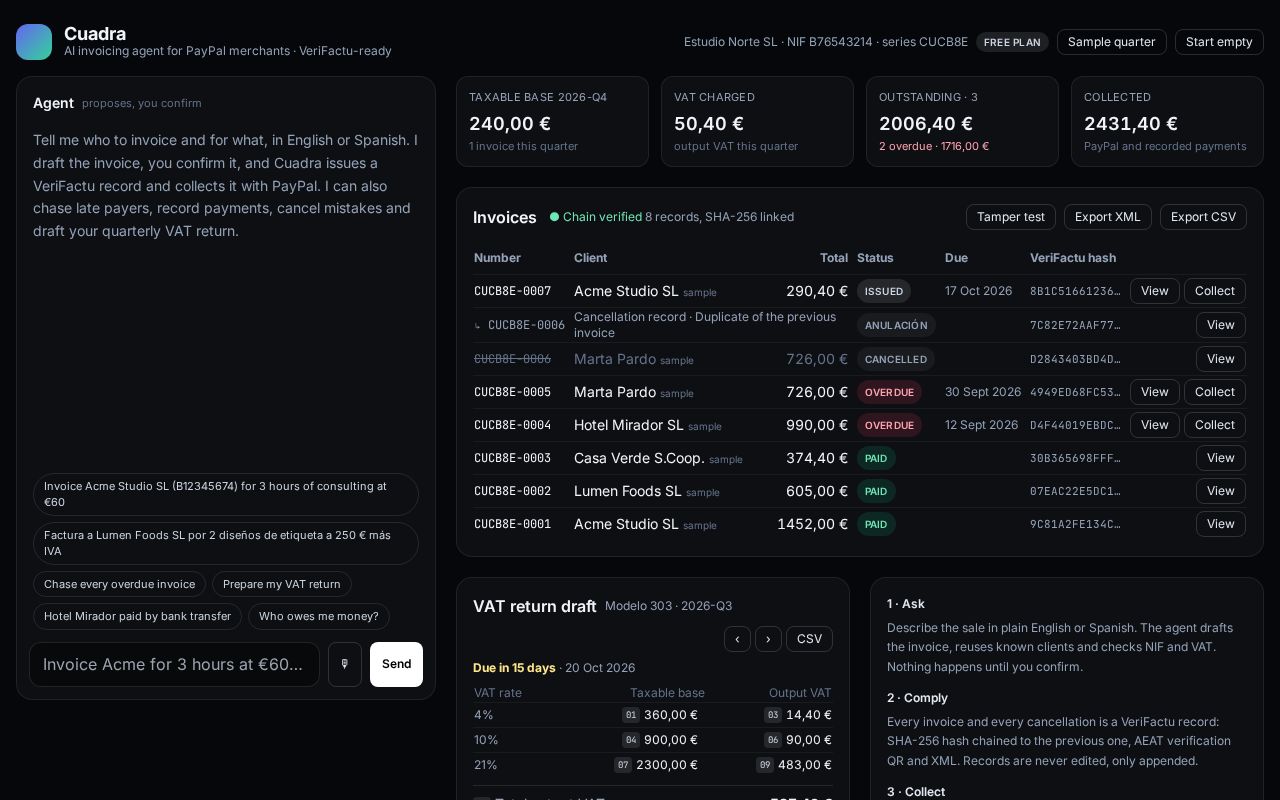Pick suggestion Invoice Acme Studio SL consulting

[x=226, y=494]
